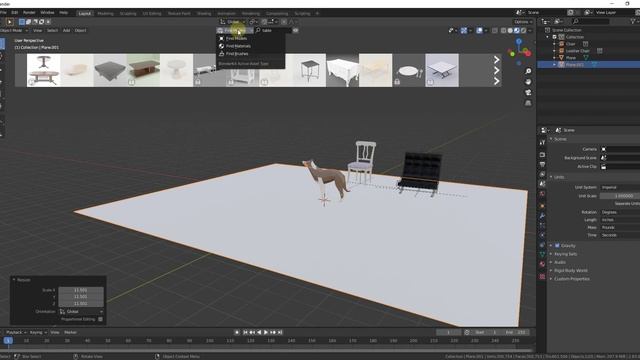Select solid viewport shading

pos(510,30)
